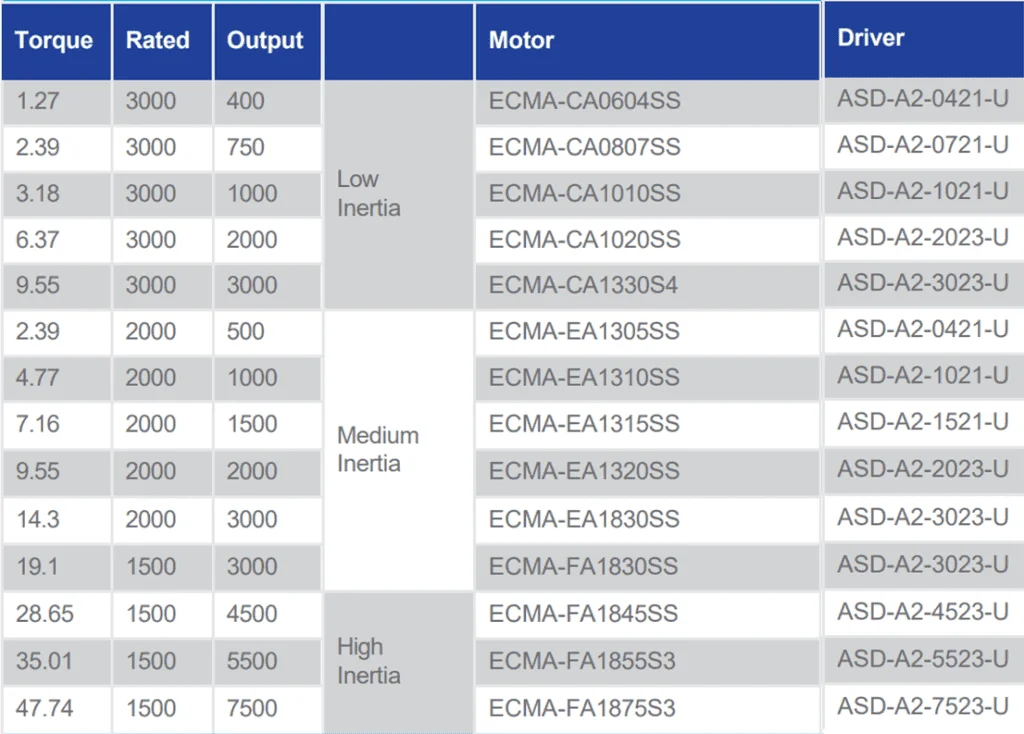The image size is (1024, 734).
Task: Select driver ASD-A2-0721-U cell
Action: 923,146
